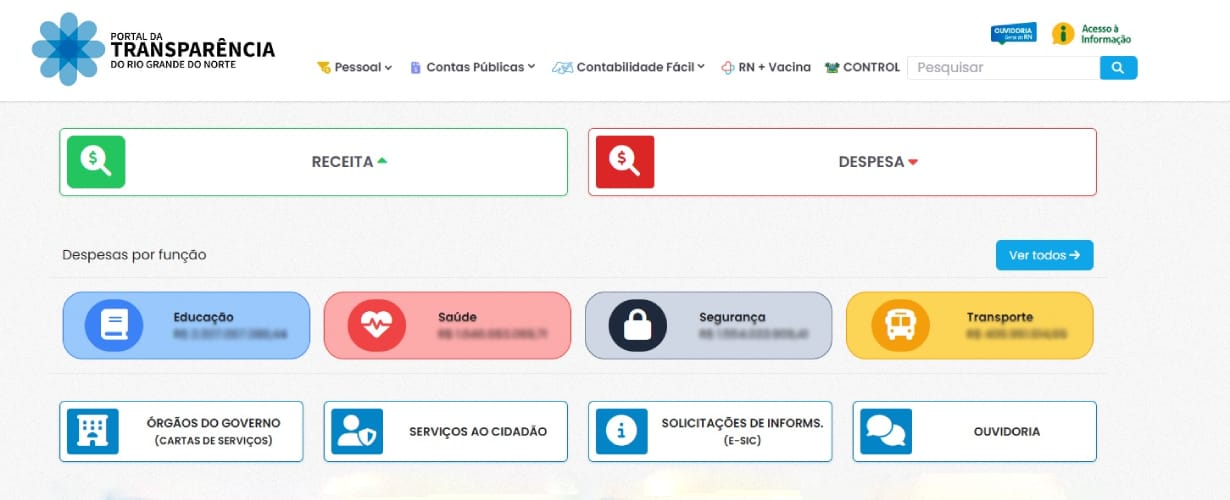The image size is (1230, 500).
Task: Open the CONTROL menu item
Action: [x=862, y=67]
